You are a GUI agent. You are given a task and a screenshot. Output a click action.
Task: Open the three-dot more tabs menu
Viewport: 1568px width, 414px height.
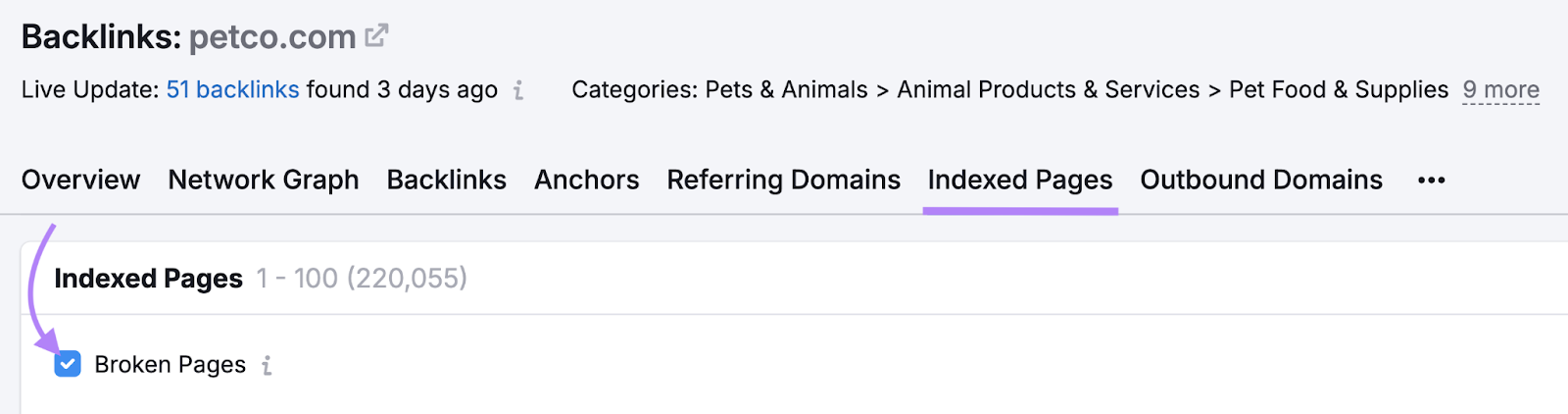tap(1431, 181)
